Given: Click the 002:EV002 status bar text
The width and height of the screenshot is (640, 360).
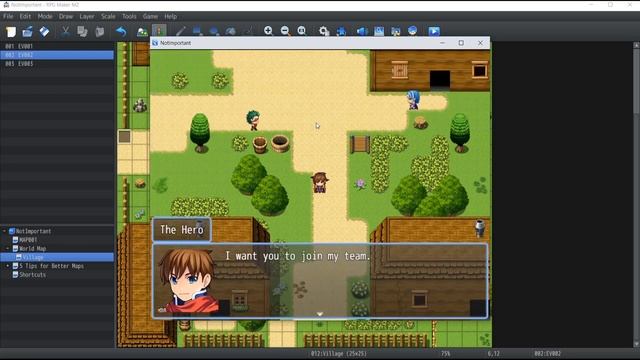Looking at the screenshot, I should pos(547,353).
